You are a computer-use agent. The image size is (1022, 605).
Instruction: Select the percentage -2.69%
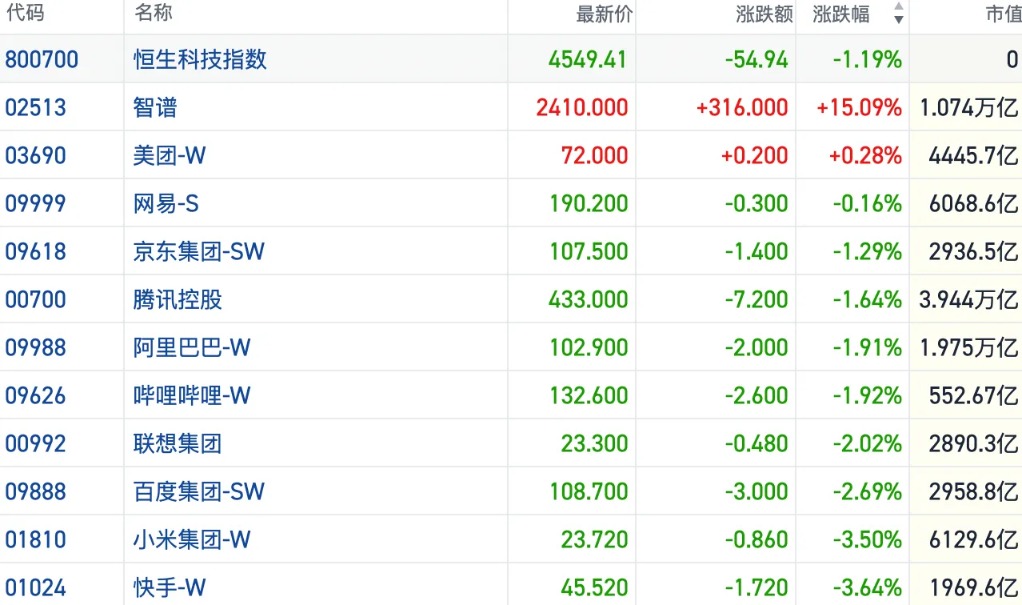click(868, 492)
